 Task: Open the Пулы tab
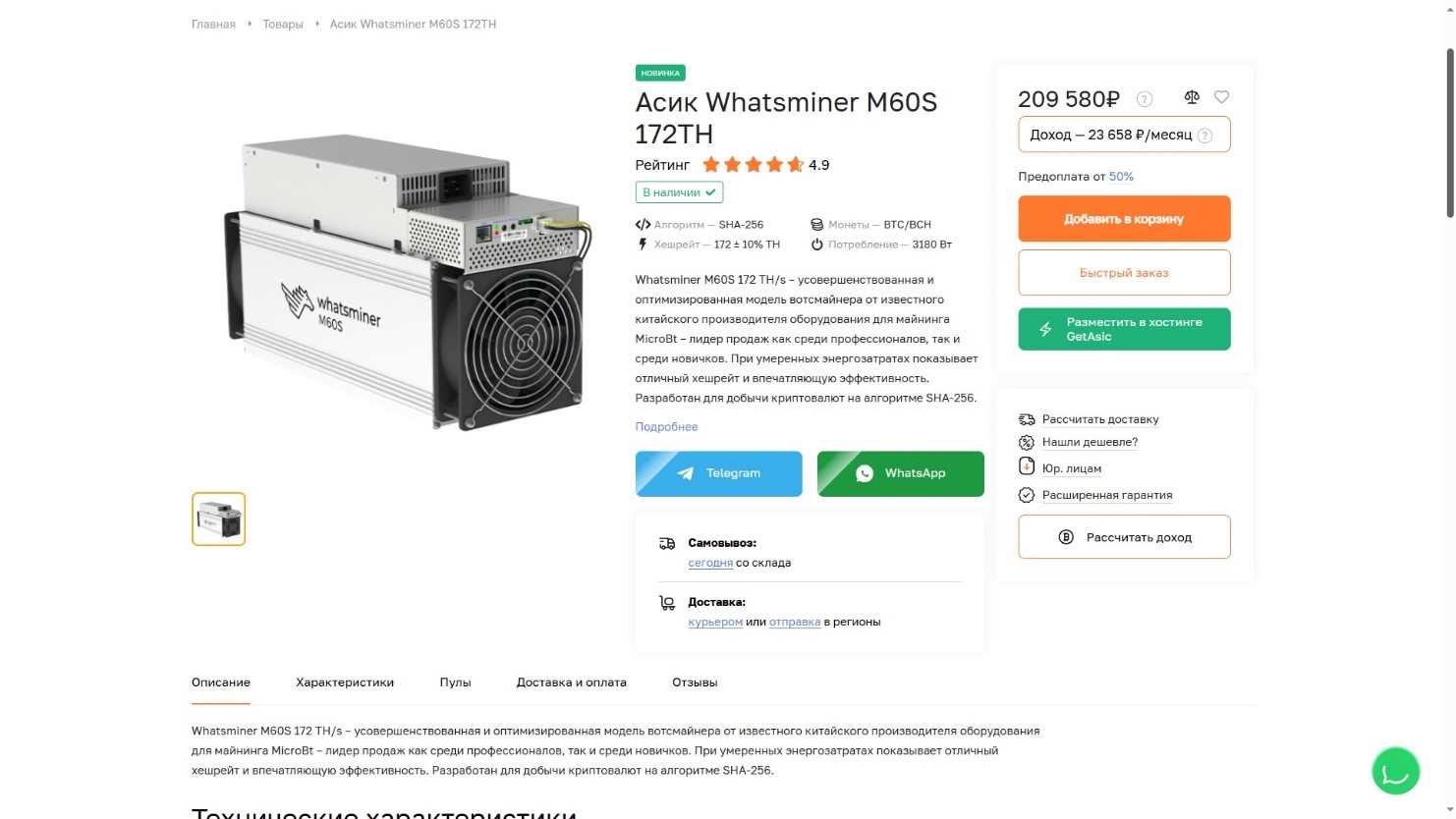455,682
